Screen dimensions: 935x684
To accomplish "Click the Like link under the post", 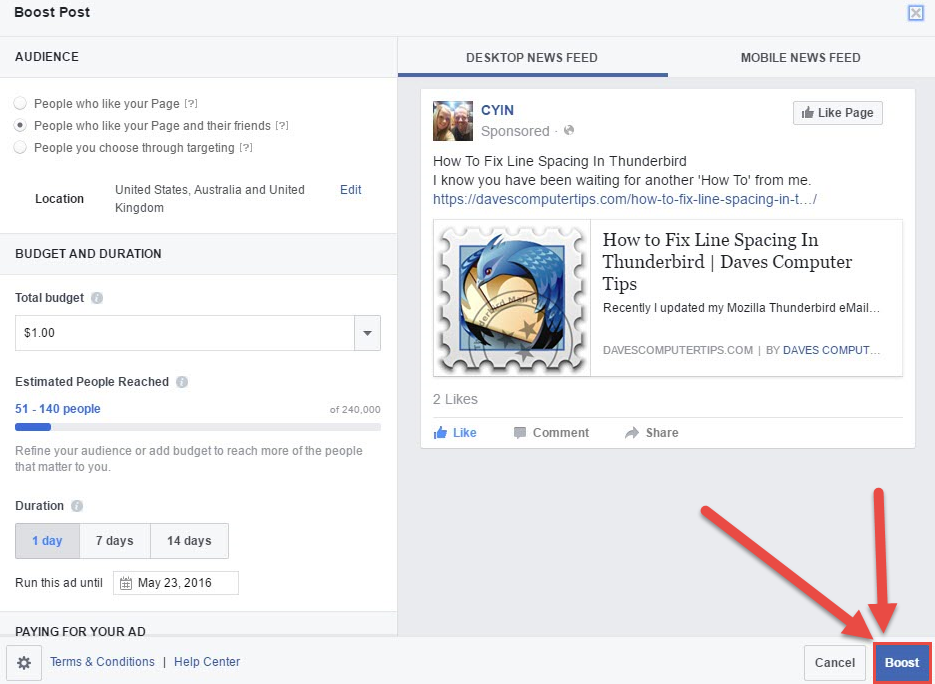I will coord(465,433).
